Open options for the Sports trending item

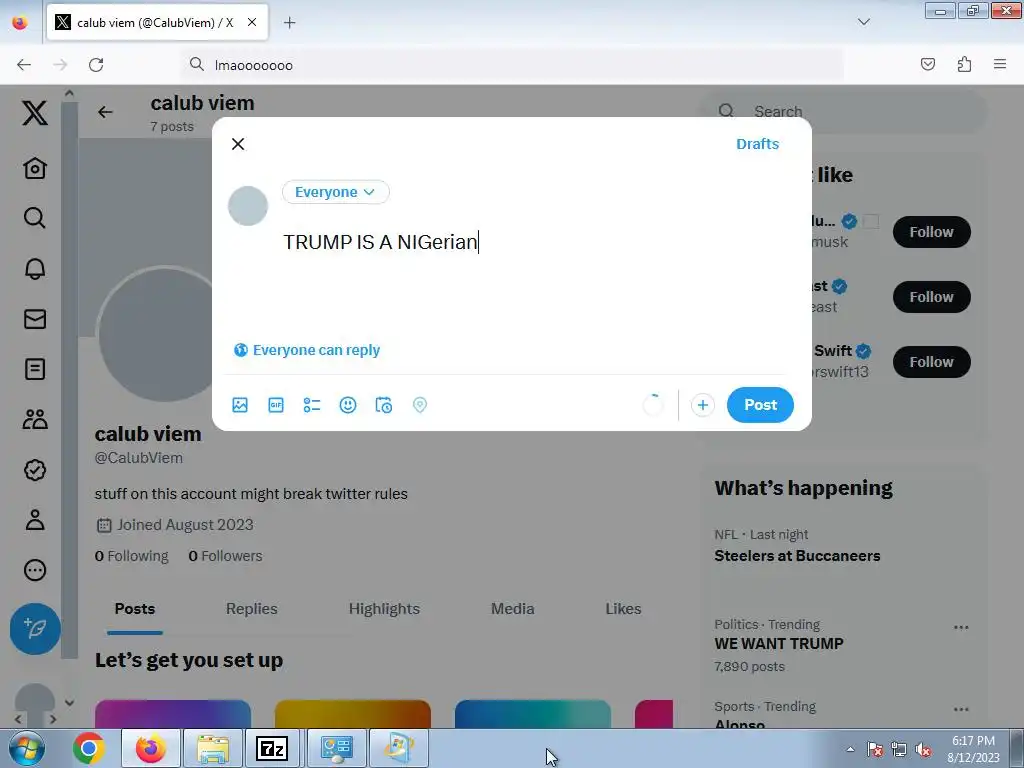(x=961, y=709)
